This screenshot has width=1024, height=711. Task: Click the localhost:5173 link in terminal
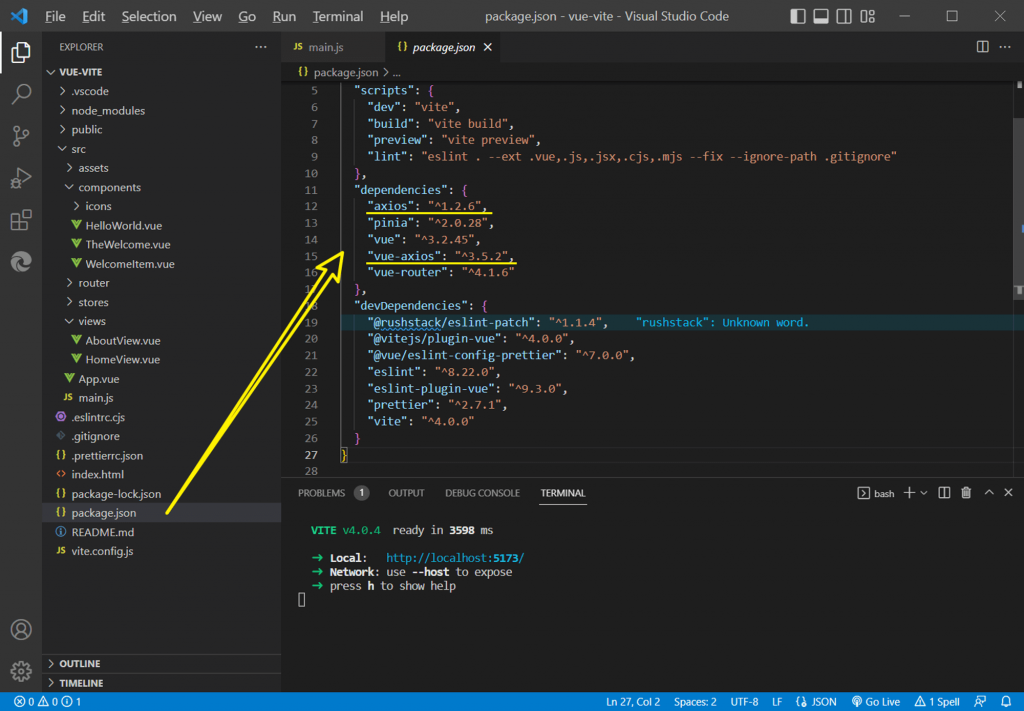click(455, 558)
